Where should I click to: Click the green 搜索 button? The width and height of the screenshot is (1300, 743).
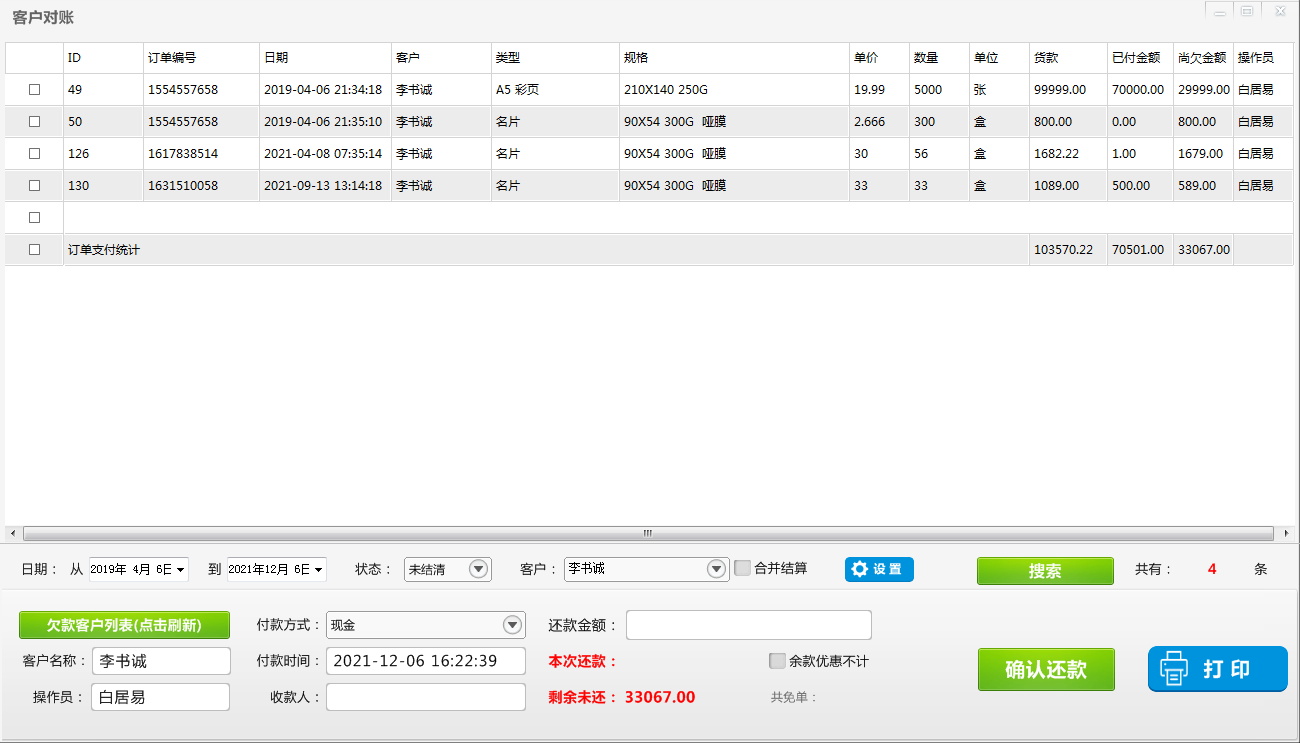1044,571
